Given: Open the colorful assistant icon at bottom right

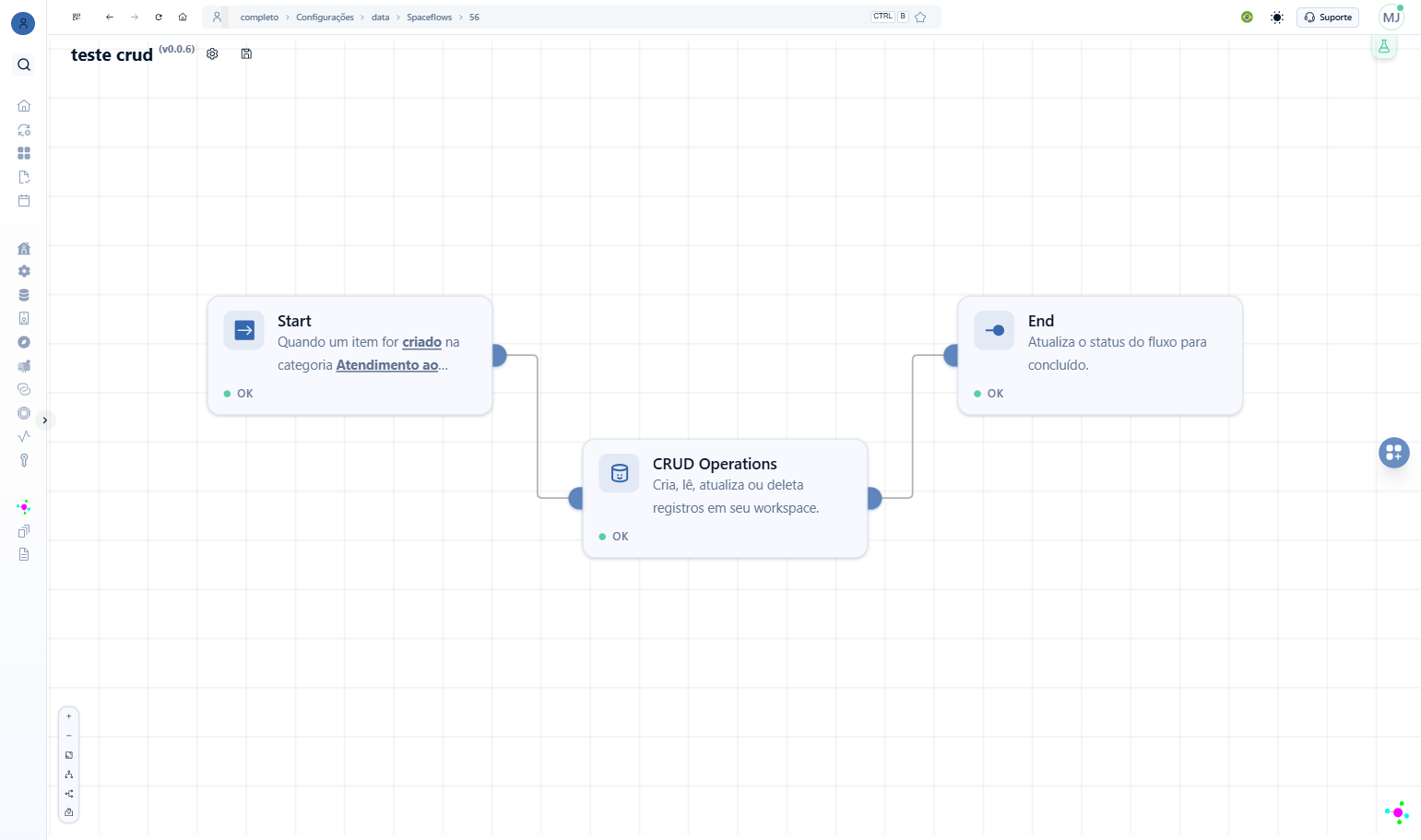Looking at the screenshot, I should (x=1397, y=812).
